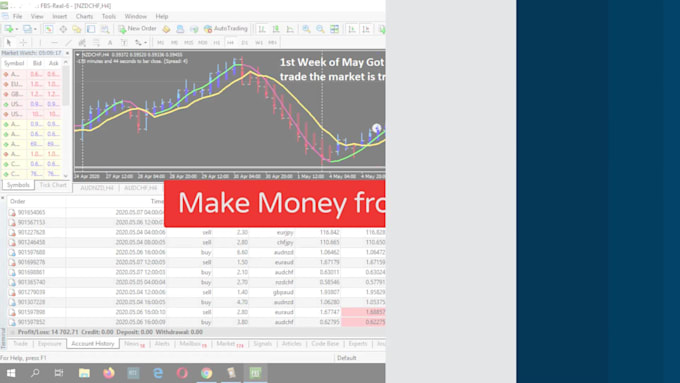The height and width of the screenshot is (383, 680).
Task: Open the MetaEditor yellow diamond icon
Action: click(166, 29)
